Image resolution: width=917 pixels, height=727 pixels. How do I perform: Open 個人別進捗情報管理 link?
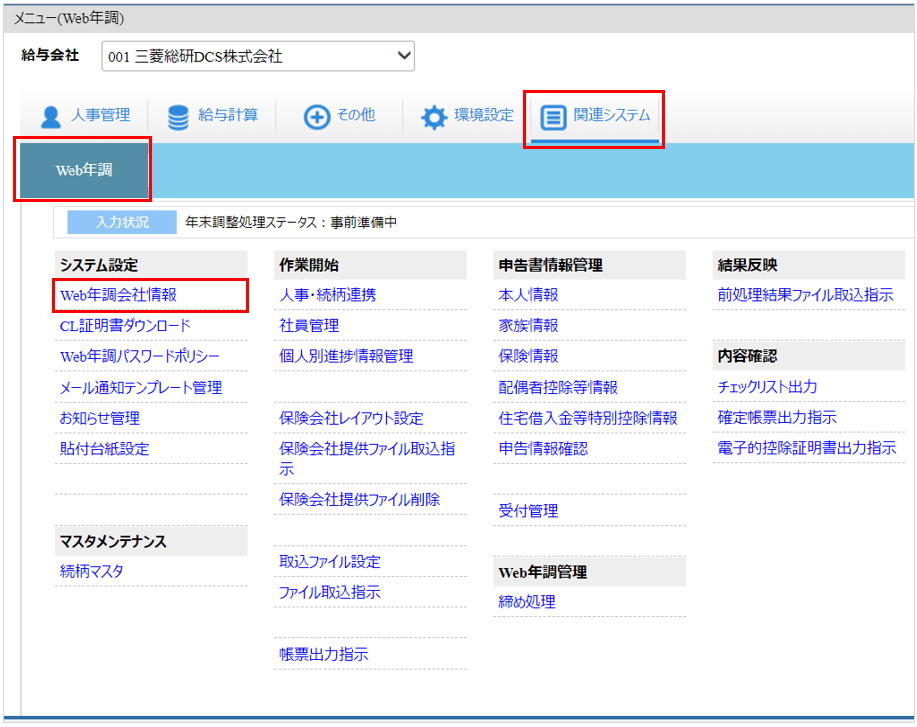(346, 356)
